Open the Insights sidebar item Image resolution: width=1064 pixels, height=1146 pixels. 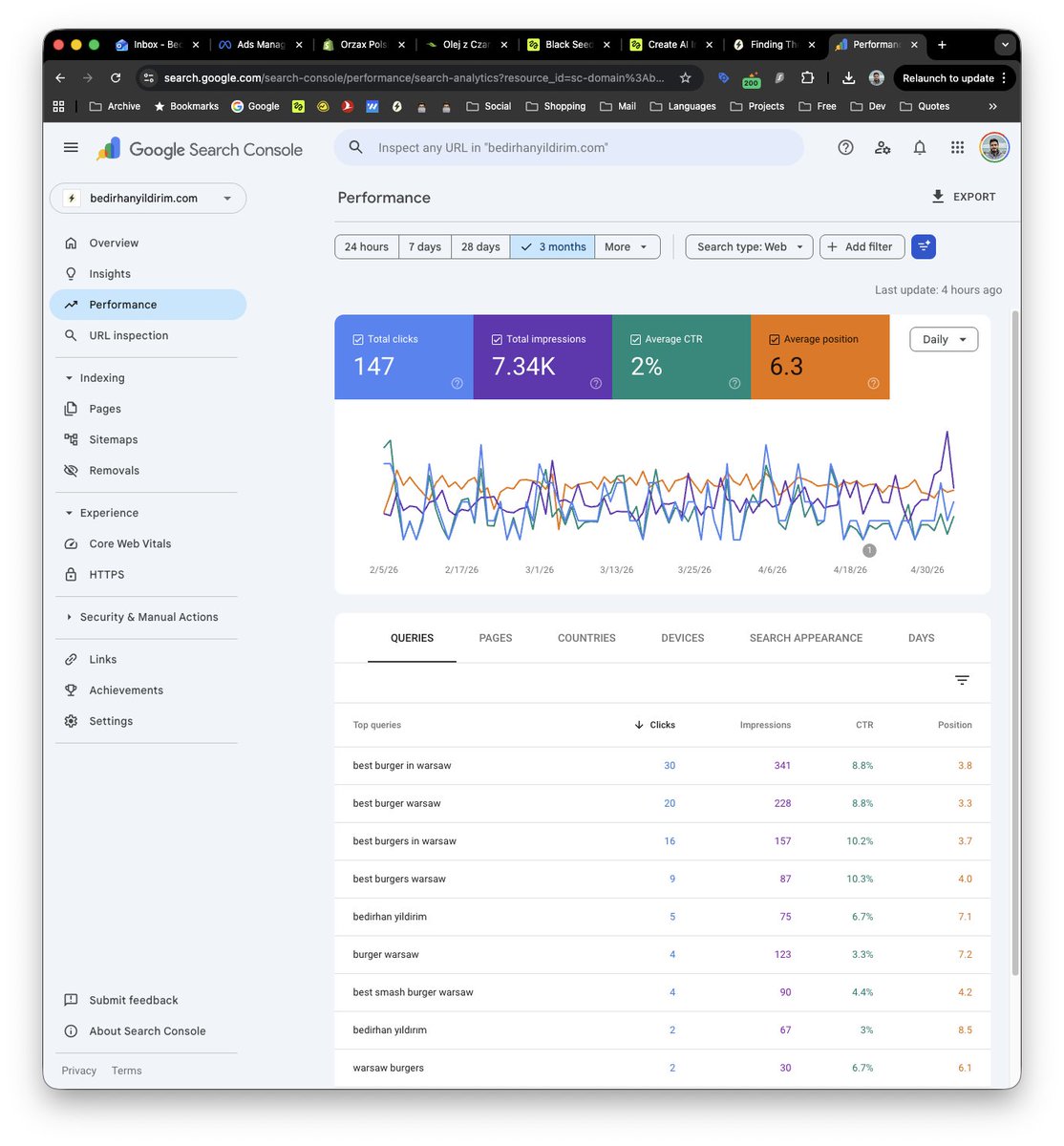(x=148, y=273)
